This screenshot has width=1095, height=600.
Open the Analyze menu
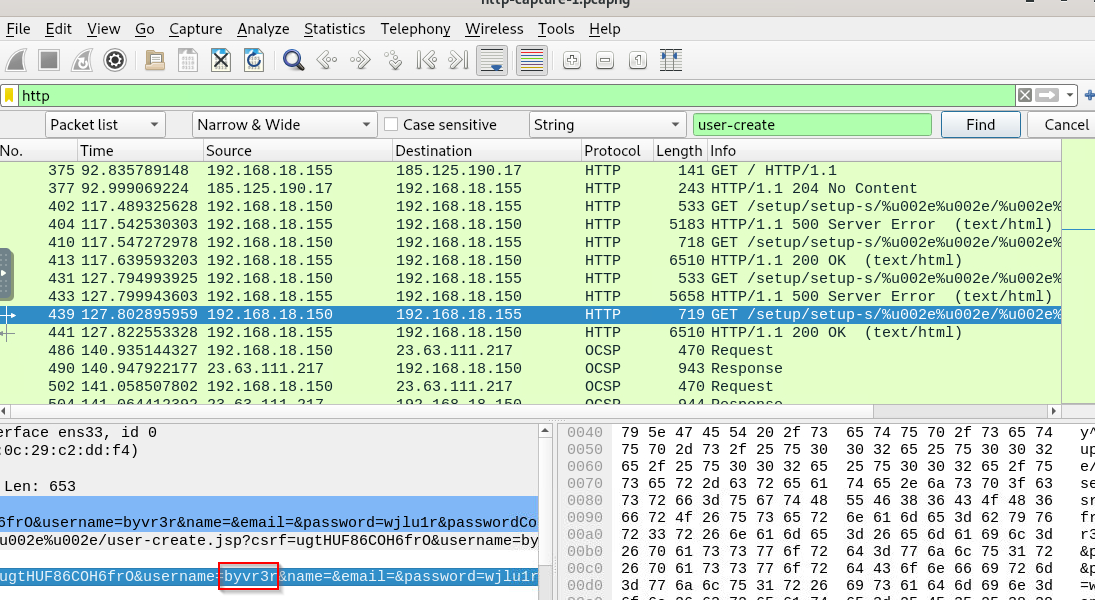[x=263, y=29]
